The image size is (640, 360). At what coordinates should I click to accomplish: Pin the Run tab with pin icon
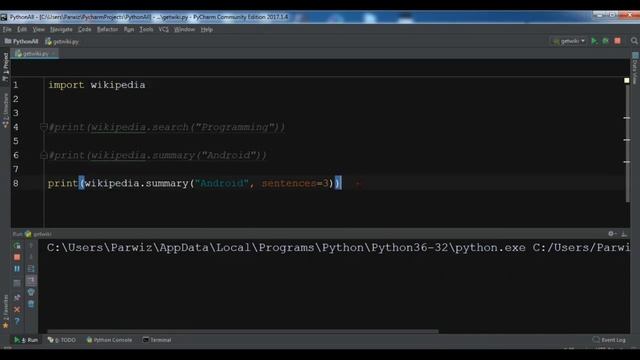click(17, 298)
